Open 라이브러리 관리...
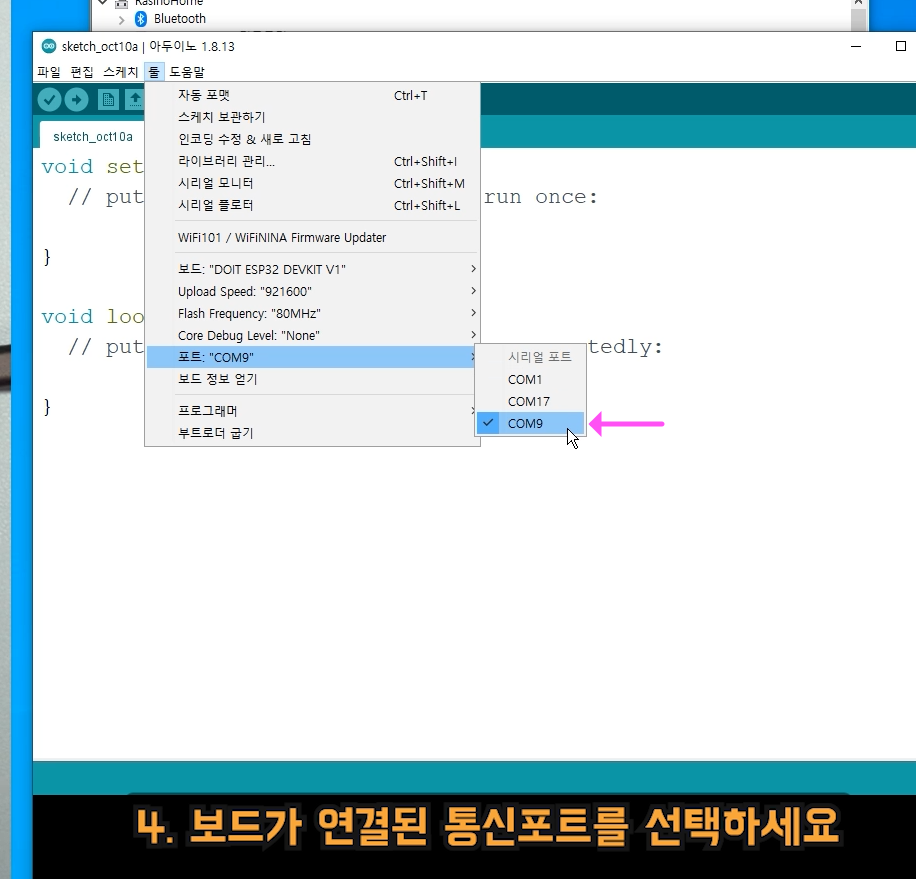 (x=313, y=161)
